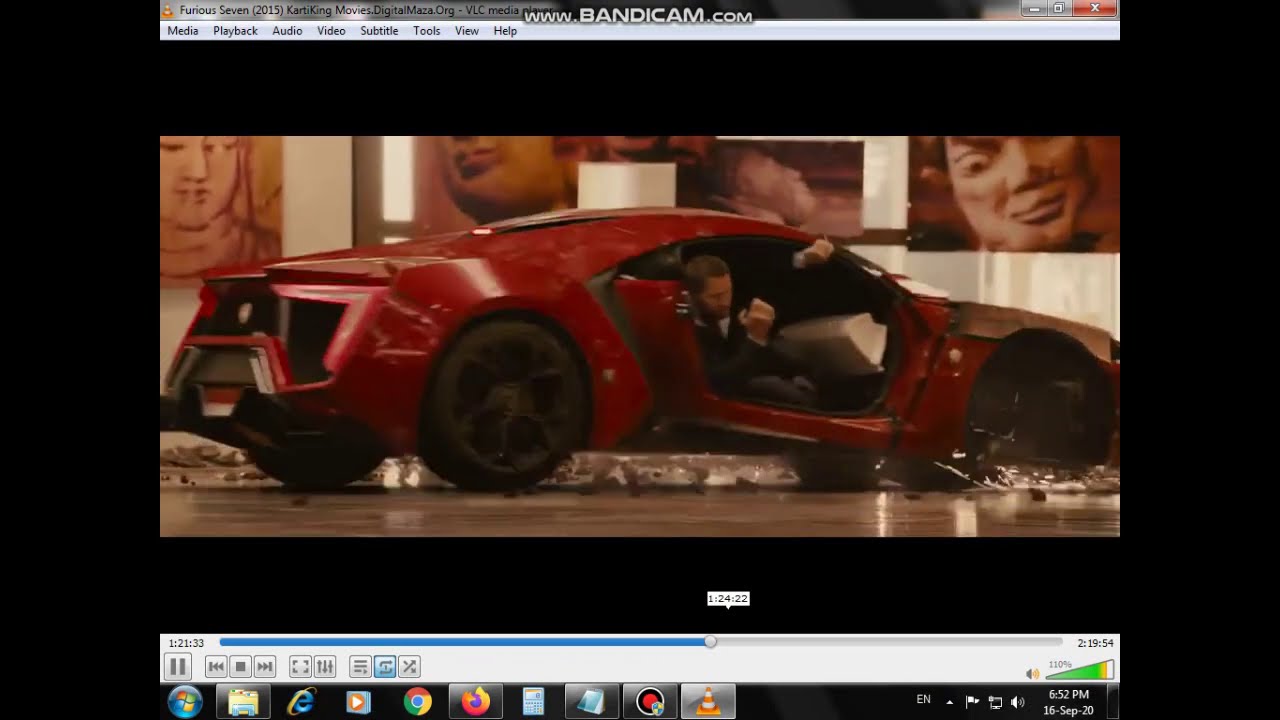Toggle the loop repeat mode
The height and width of the screenshot is (720, 1280).
(385, 666)
